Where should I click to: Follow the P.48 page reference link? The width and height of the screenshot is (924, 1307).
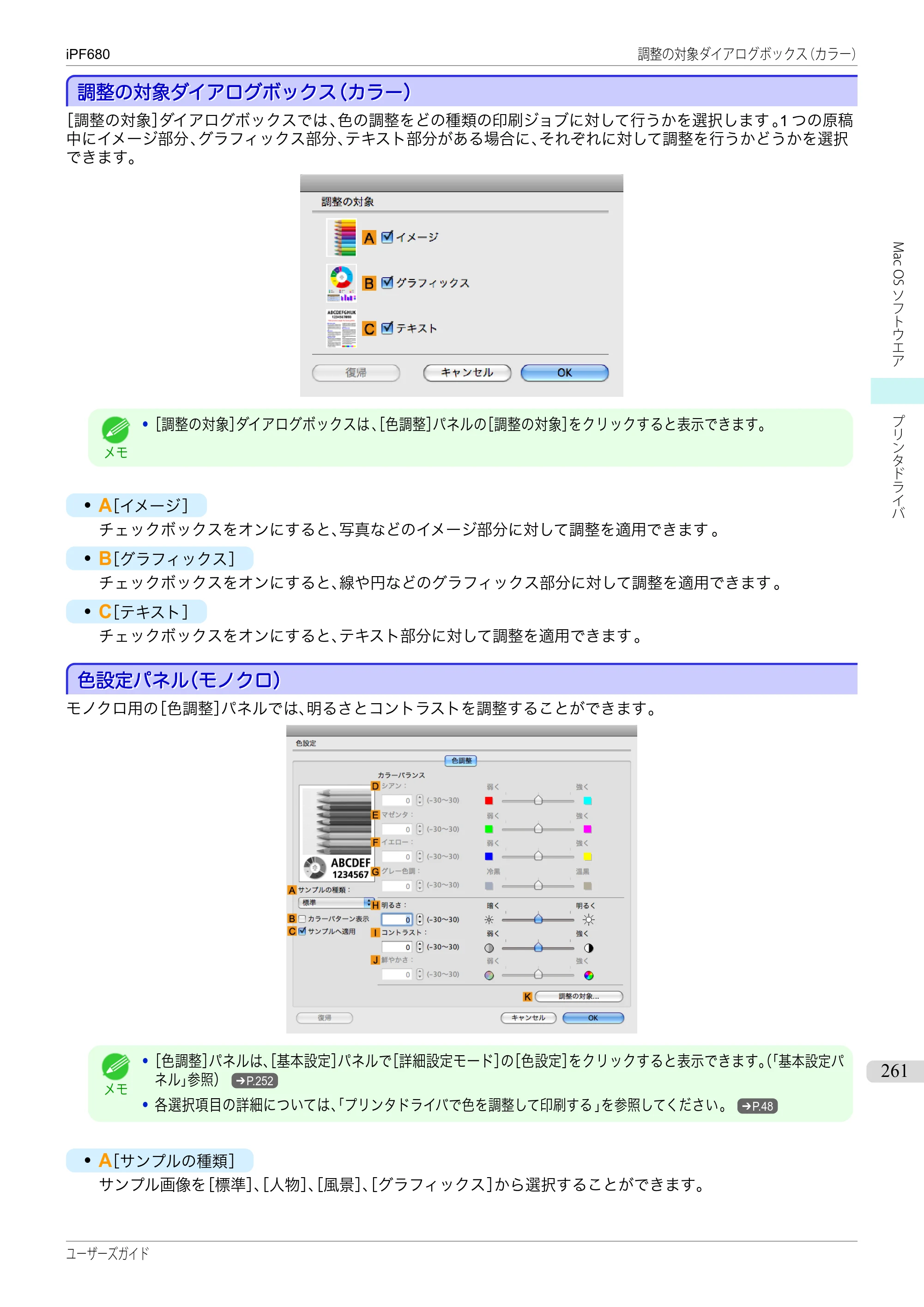pos(757,1106)
